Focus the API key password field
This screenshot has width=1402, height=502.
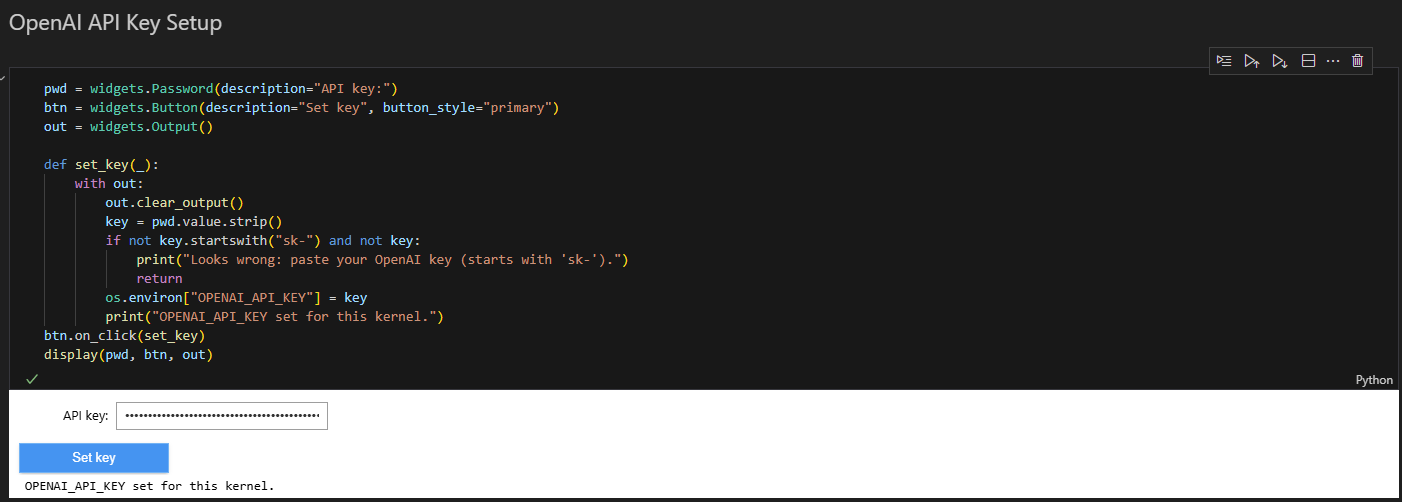click(x=222, y=416)
